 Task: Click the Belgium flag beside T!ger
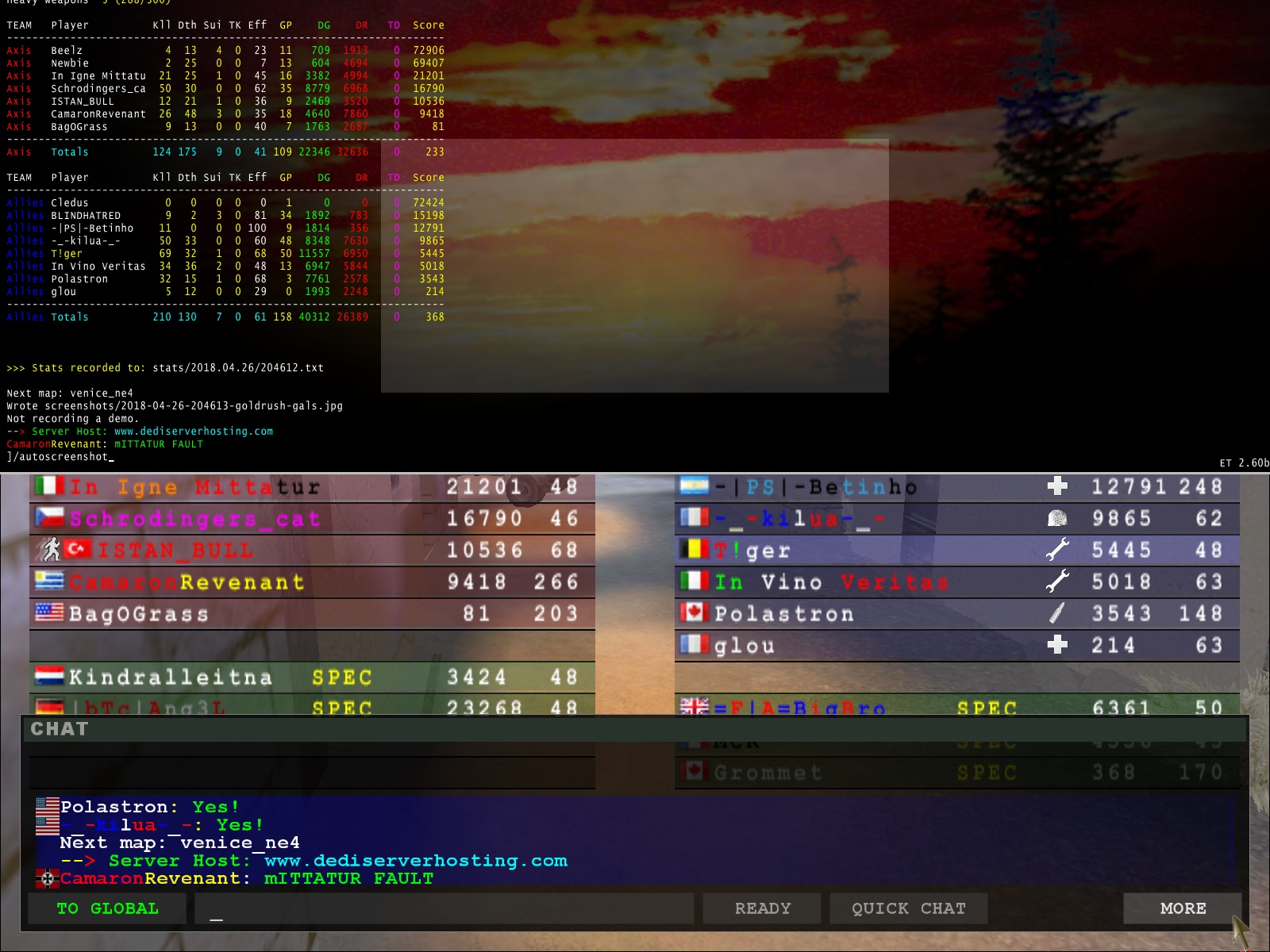pyautogui.click(x=695, y=548)
